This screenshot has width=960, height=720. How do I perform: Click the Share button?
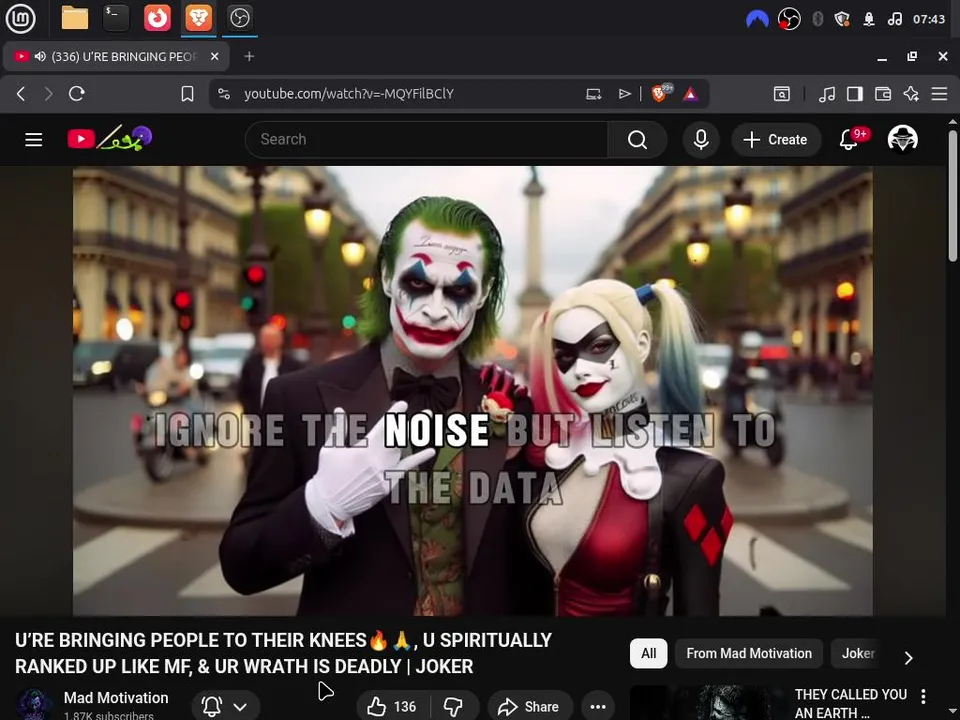530,707
